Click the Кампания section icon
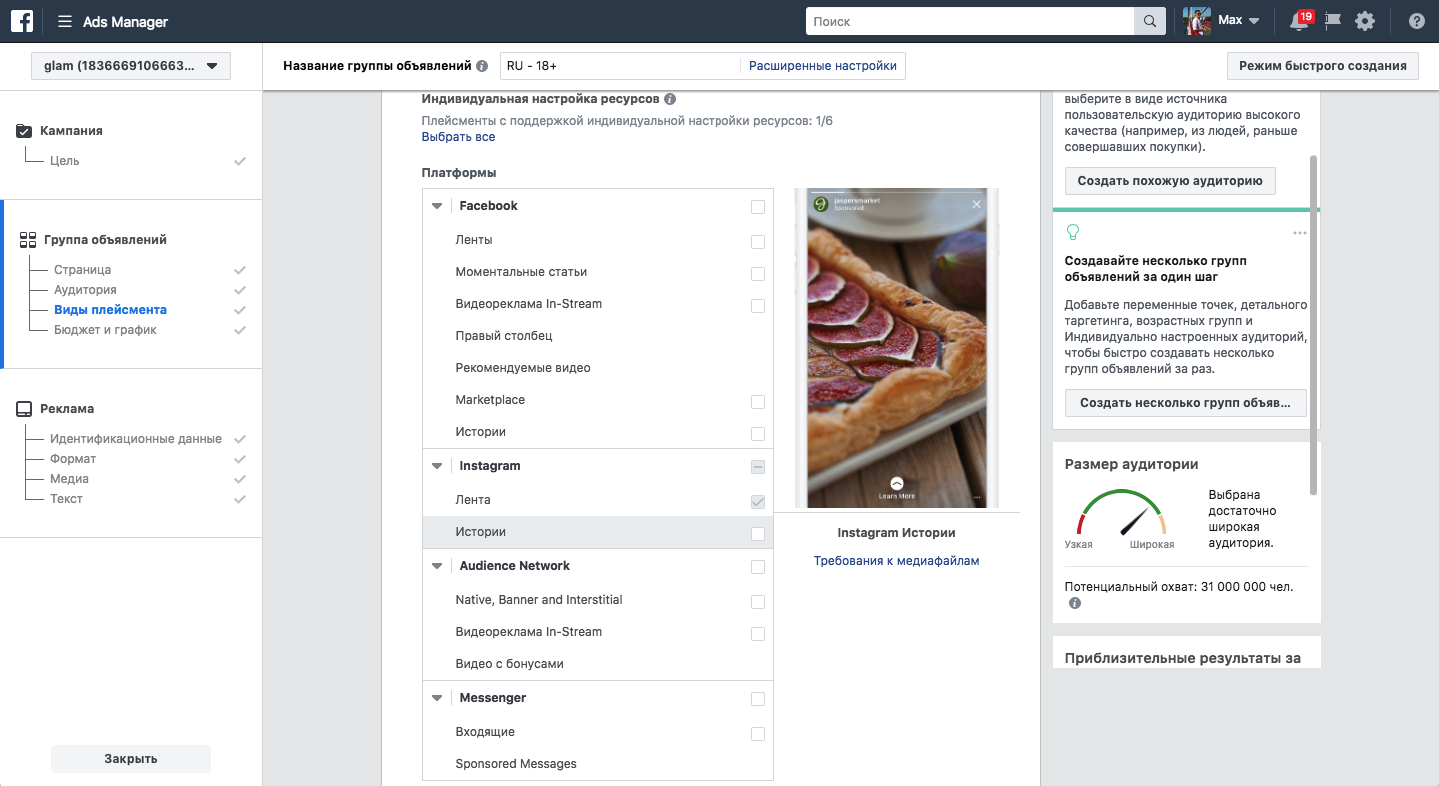 point(25,131)
